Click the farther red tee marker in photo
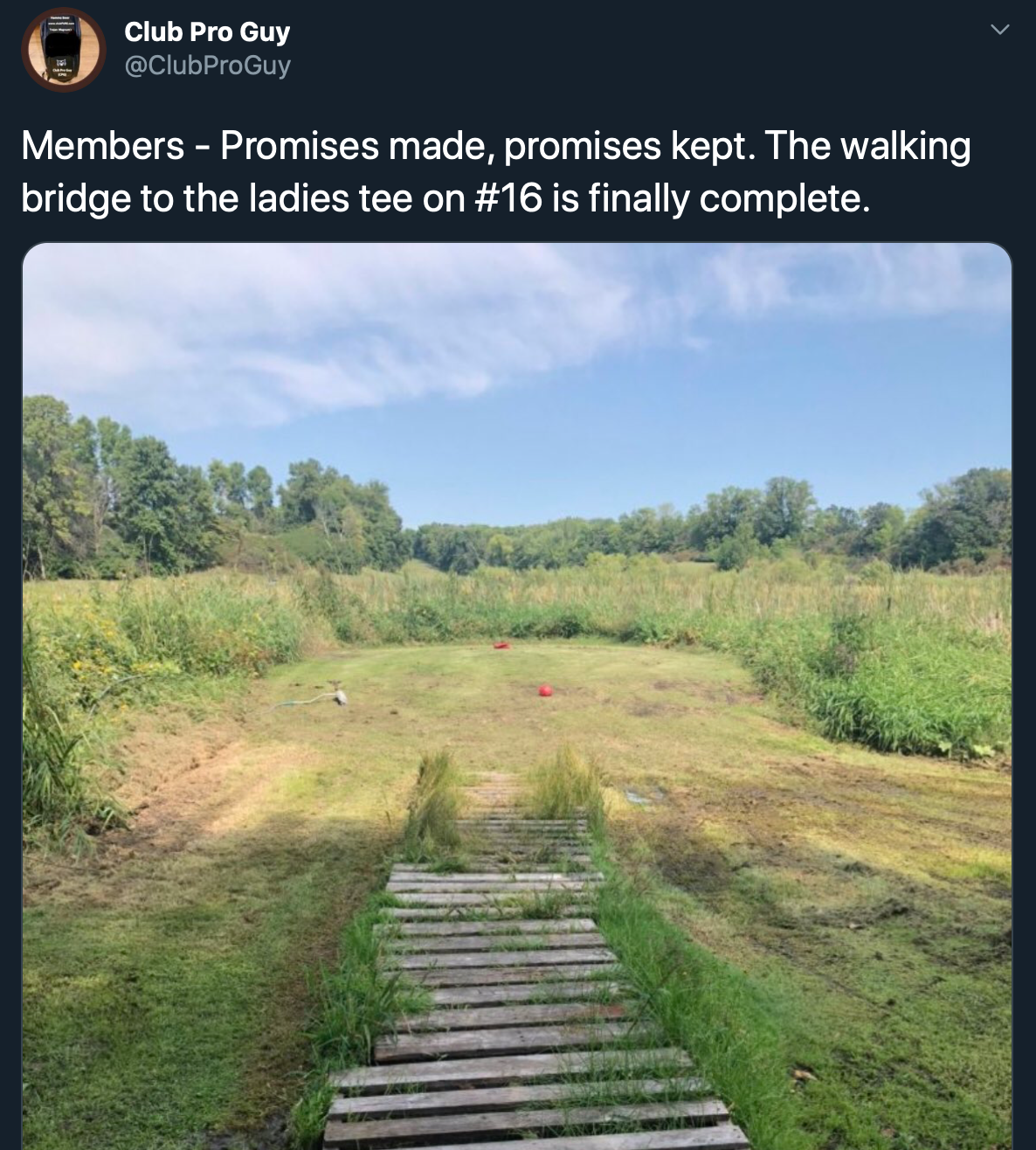 (502, 646)
